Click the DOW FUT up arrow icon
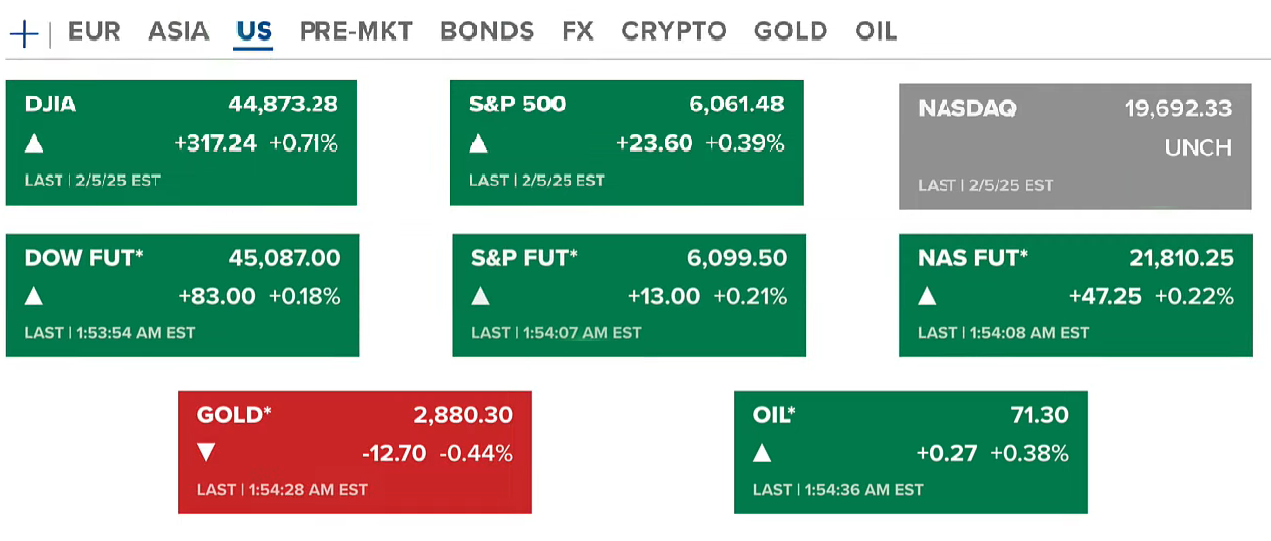 point(34,296)
